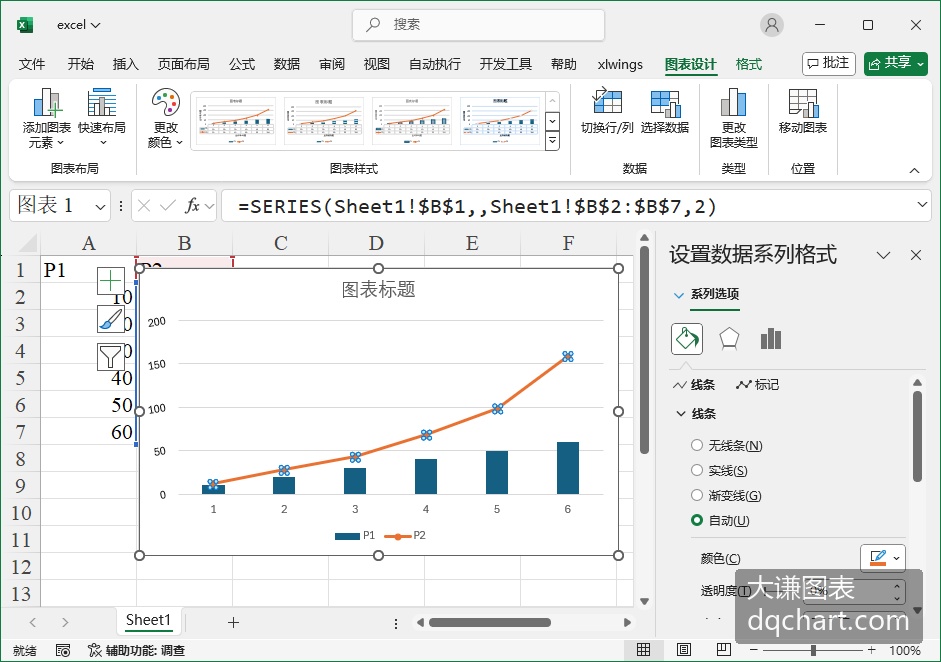The image size is (941, 662).
Task: Expand the formula bar chevron
Action: [x=922, y=205]
